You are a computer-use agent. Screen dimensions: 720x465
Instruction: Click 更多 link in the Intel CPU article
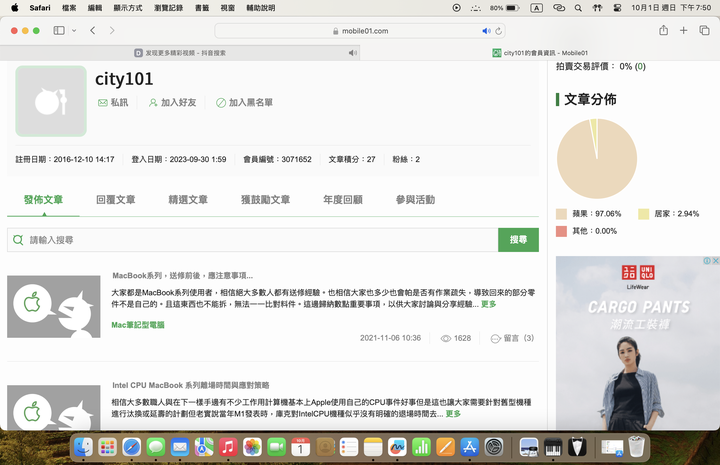tap(453, 414)
